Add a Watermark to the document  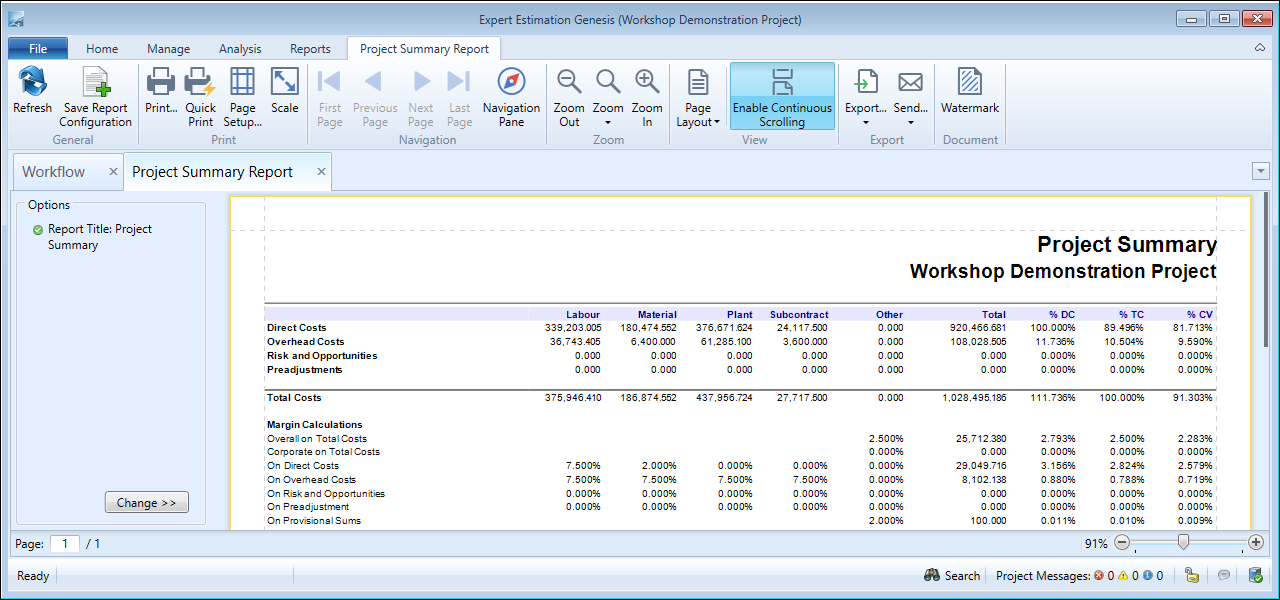click(969, 83)
